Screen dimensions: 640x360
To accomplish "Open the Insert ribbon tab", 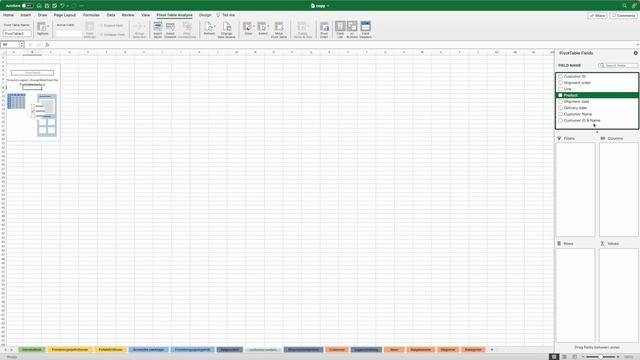I will pyautogui.click(x=26, y=15).
